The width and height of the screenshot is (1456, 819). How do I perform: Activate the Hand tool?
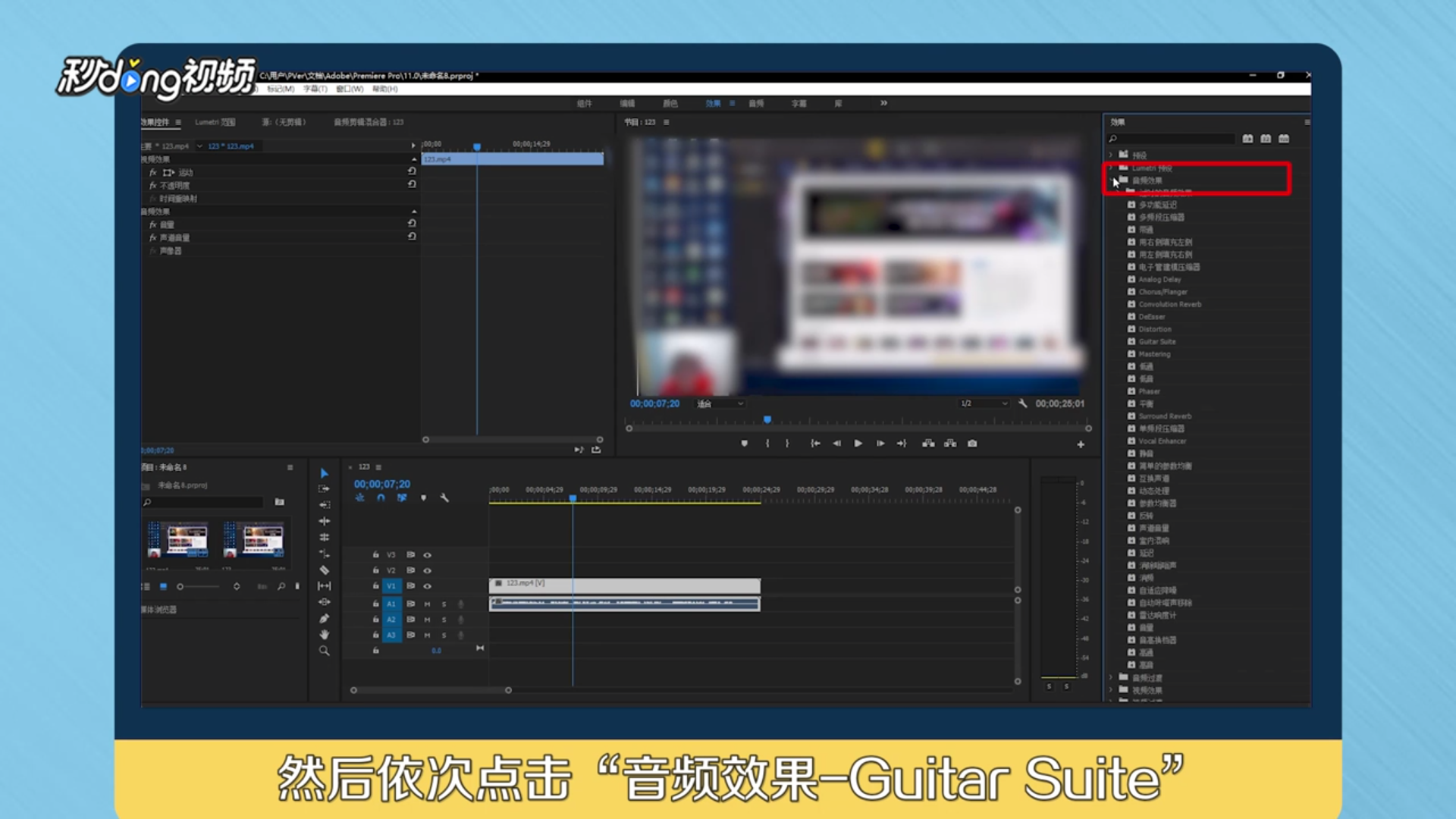(x=325, y=635)
